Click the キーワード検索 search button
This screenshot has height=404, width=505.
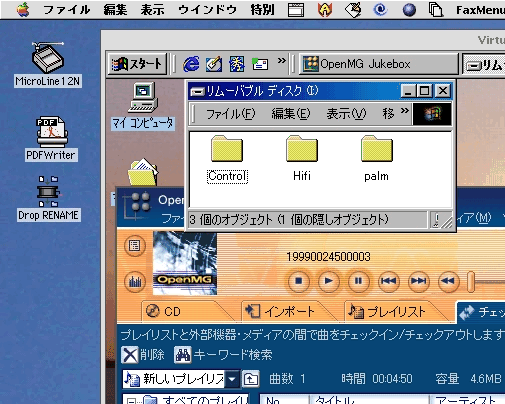pyautogui.click(x=223, y=354)
